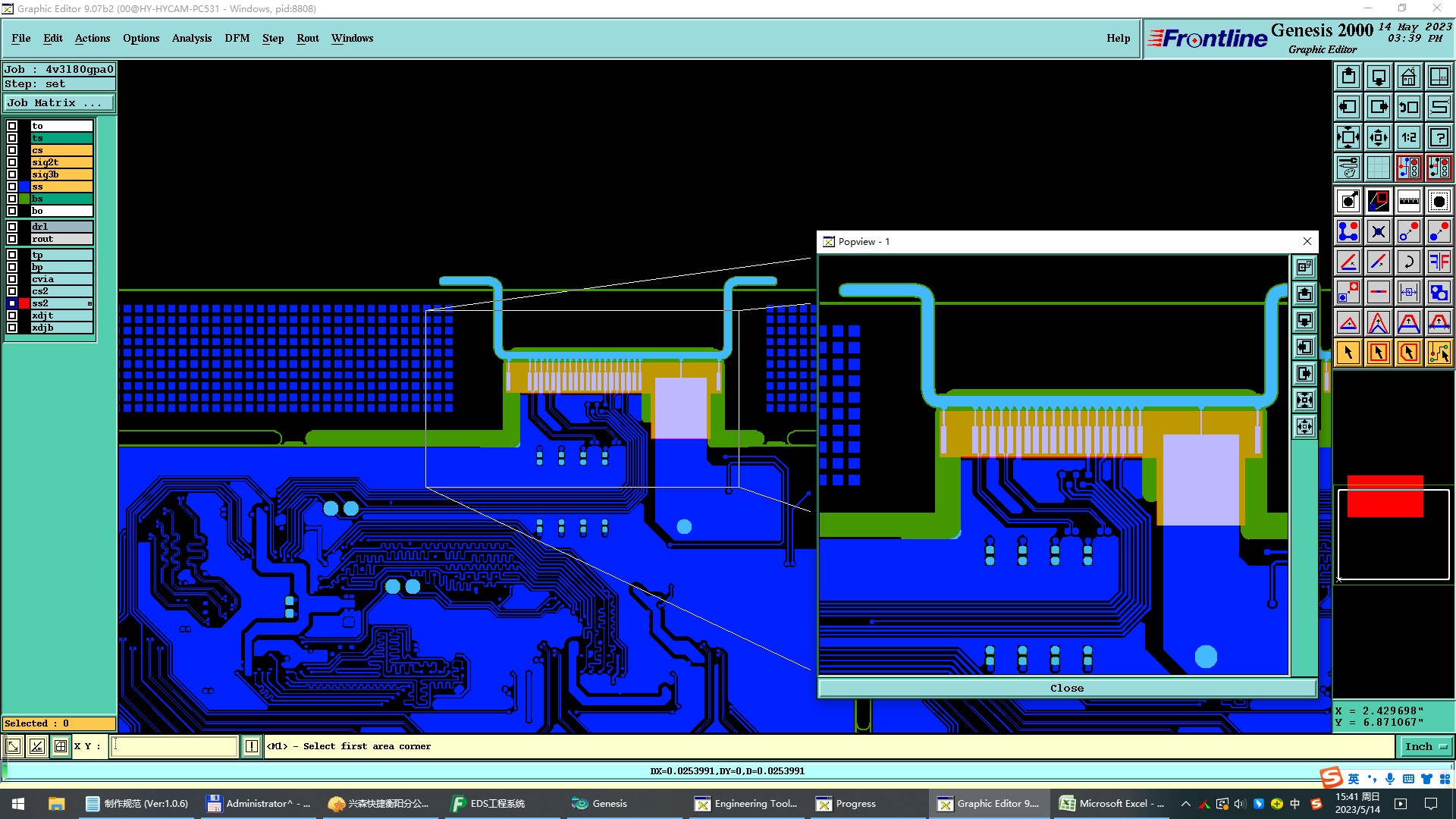Click the net selection pointer icon
Screen dimensions: 1456x819
(x=1439, y=353)
